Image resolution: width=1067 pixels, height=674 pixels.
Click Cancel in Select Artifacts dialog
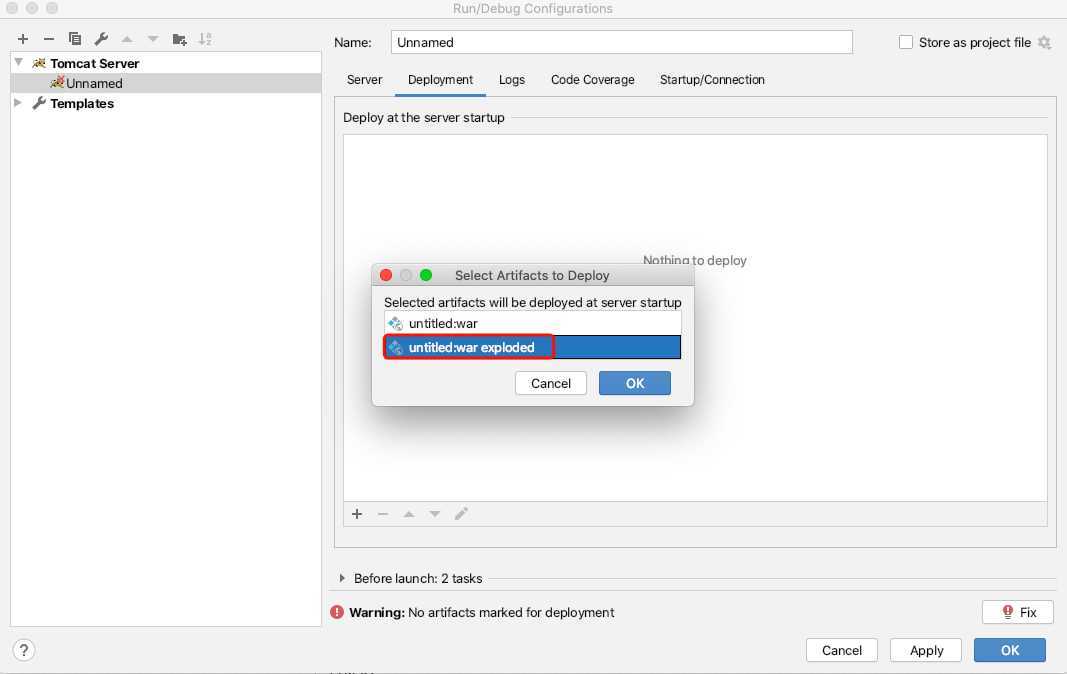point(551,383)
